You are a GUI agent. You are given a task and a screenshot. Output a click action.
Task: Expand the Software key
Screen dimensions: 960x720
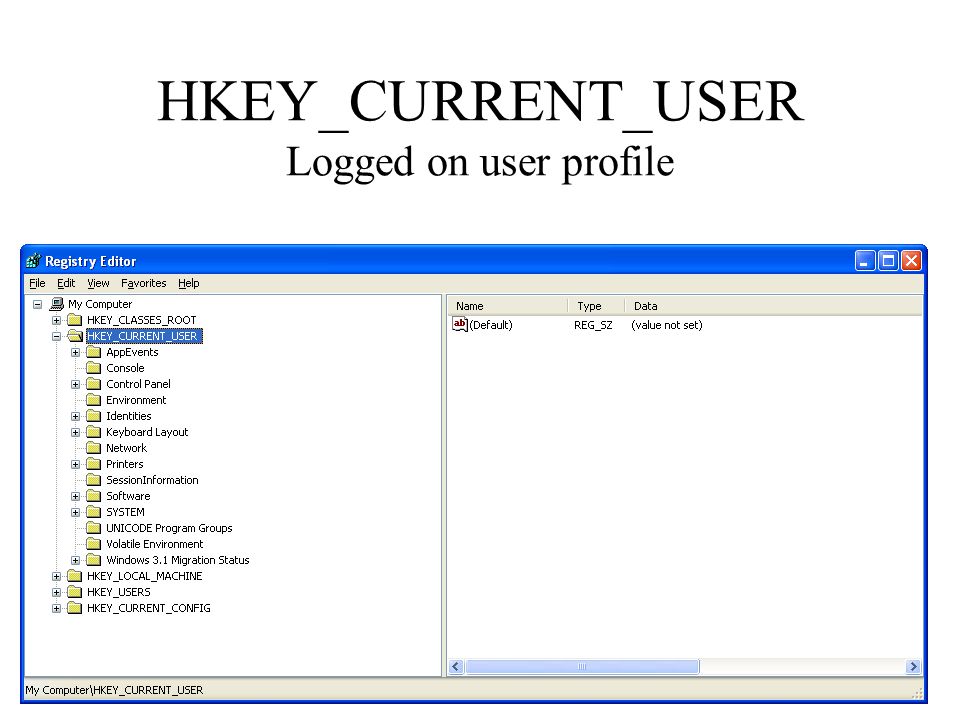[75, 497]
